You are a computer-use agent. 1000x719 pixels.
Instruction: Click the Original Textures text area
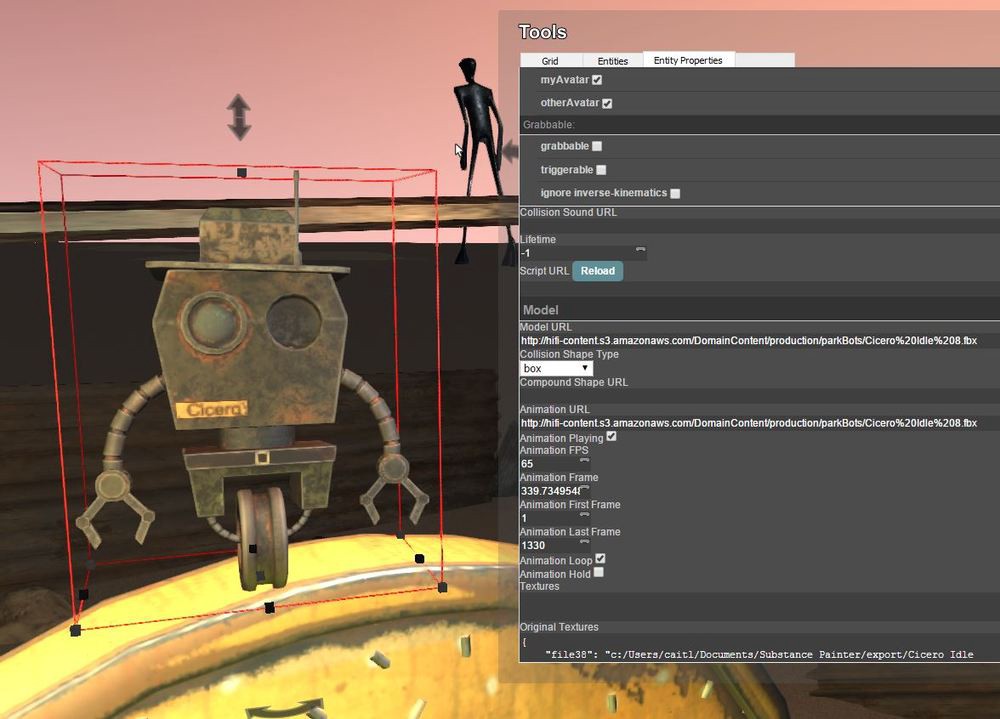coord(760,648)
